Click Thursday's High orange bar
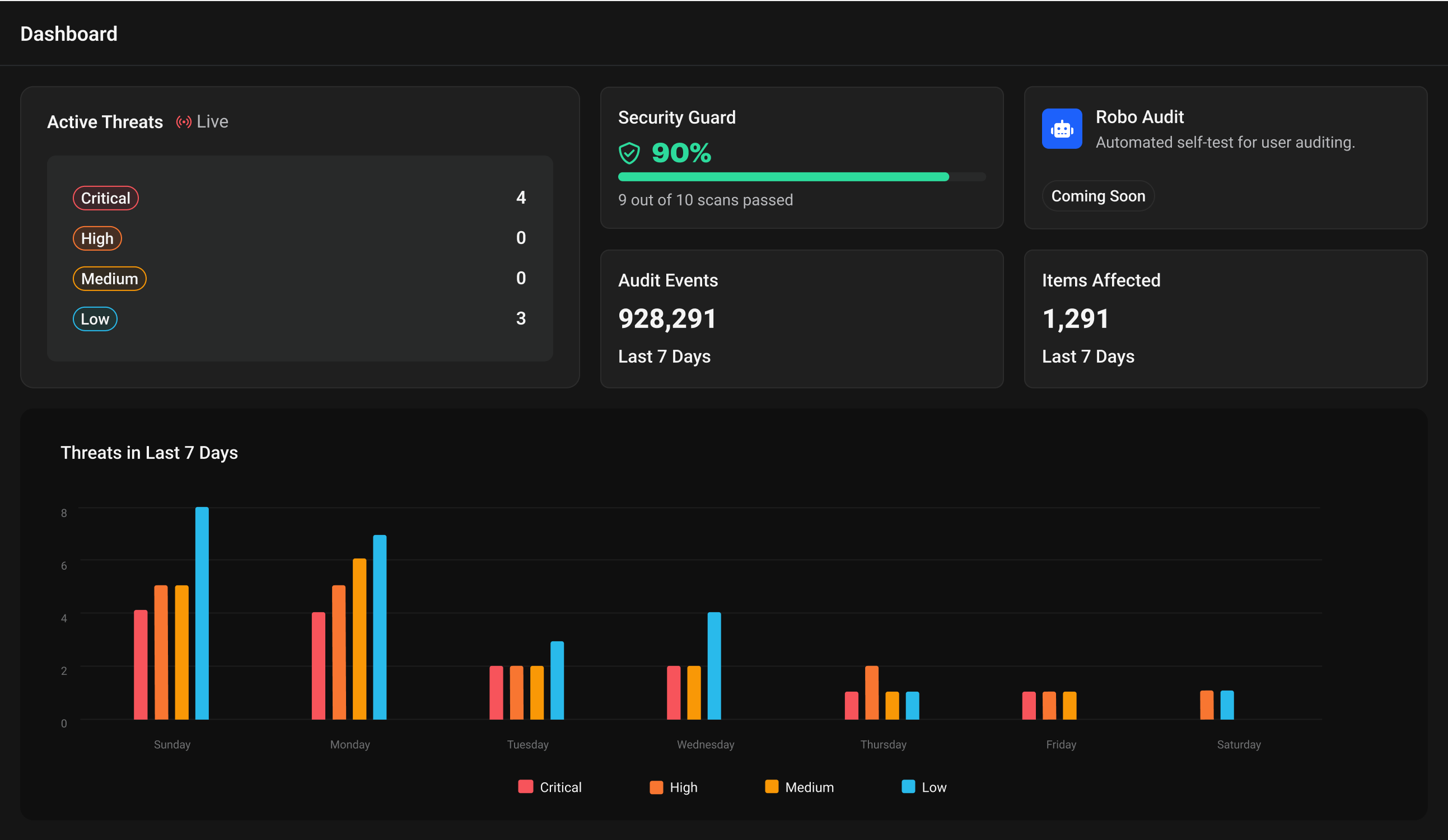 click(871, 692)
